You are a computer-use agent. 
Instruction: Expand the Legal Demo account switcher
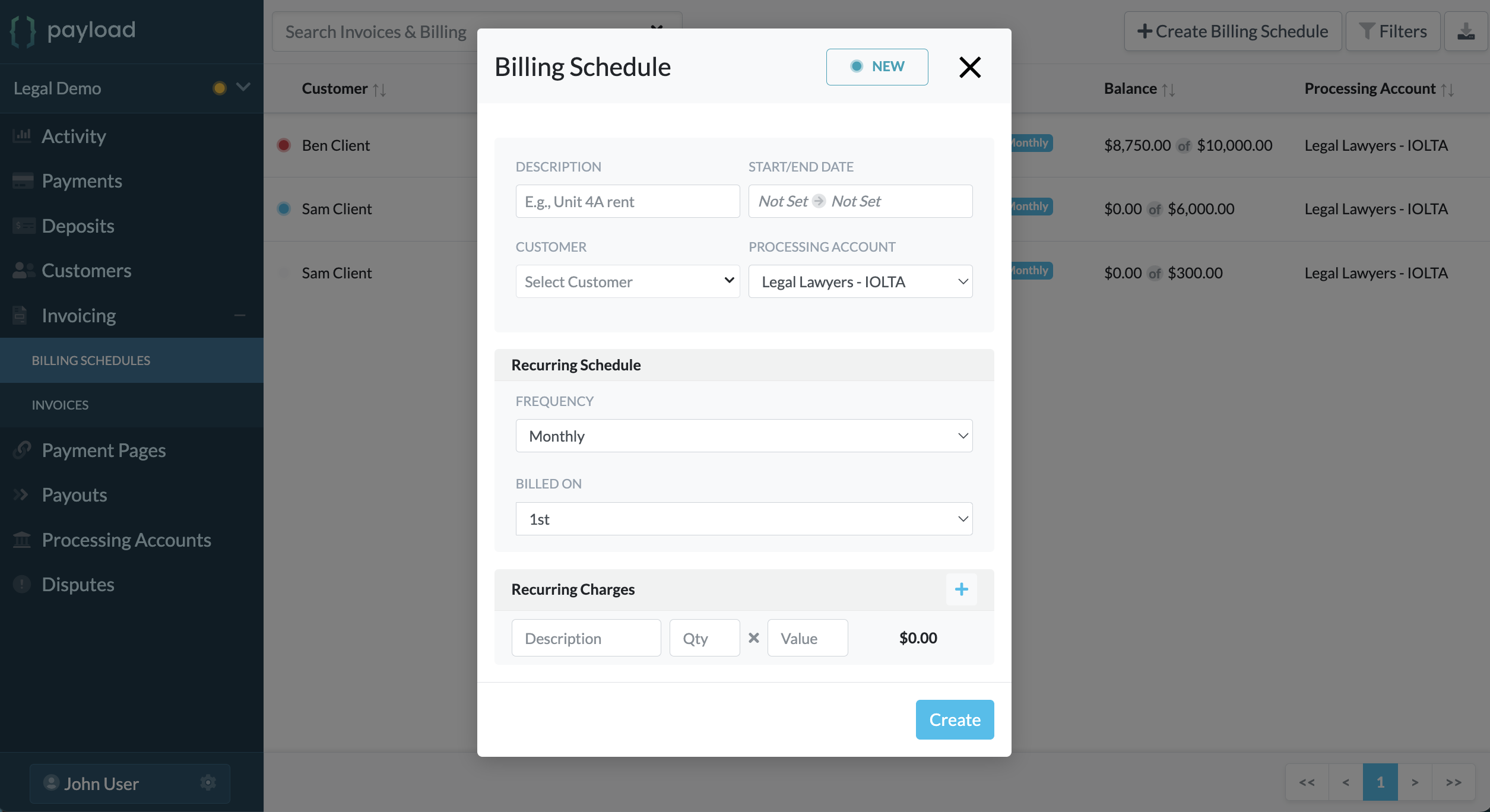[x=243, y=87]
